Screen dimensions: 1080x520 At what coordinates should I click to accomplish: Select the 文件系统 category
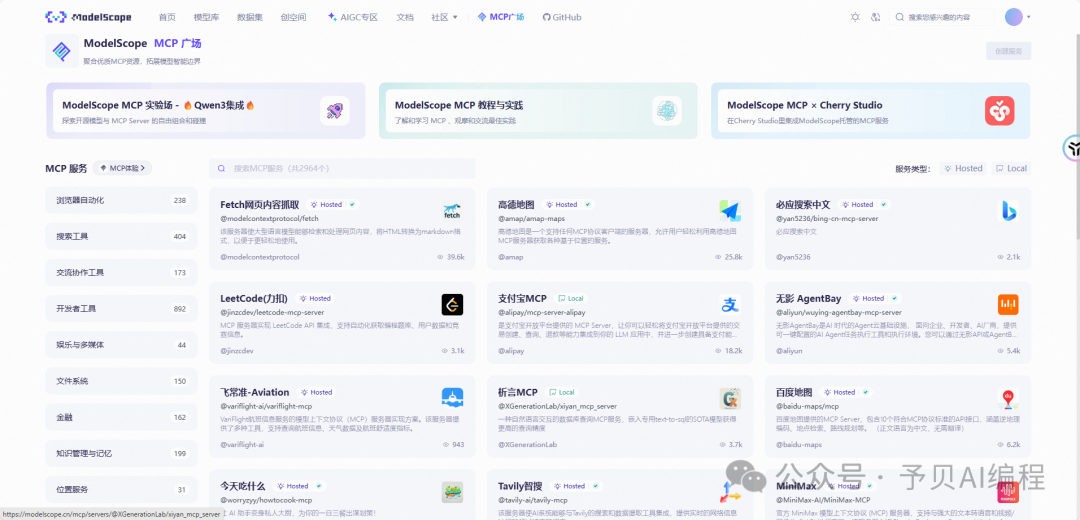click(x=121, y=381)
